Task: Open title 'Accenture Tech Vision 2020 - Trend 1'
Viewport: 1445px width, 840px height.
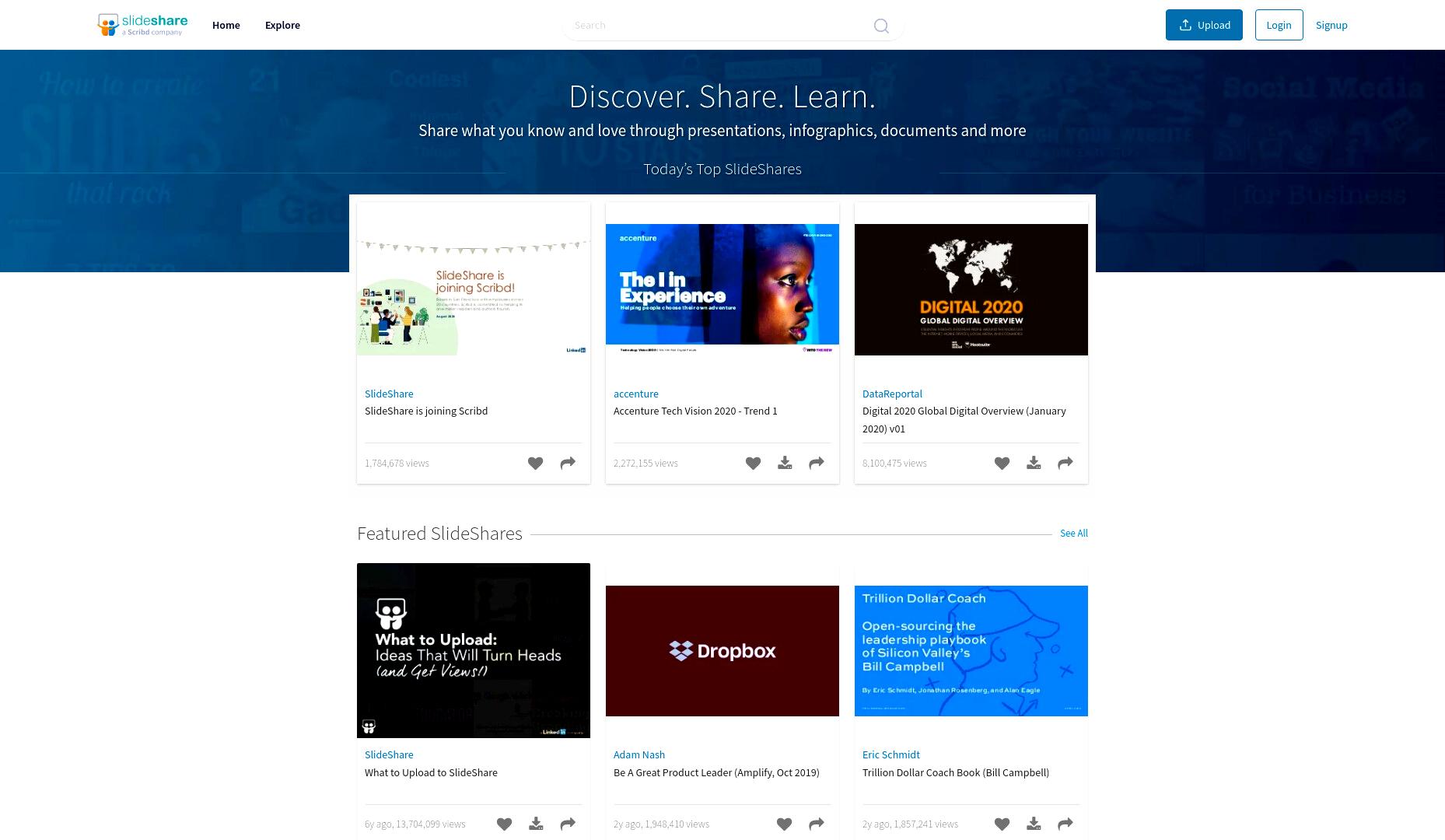Action: coord(695,411)
